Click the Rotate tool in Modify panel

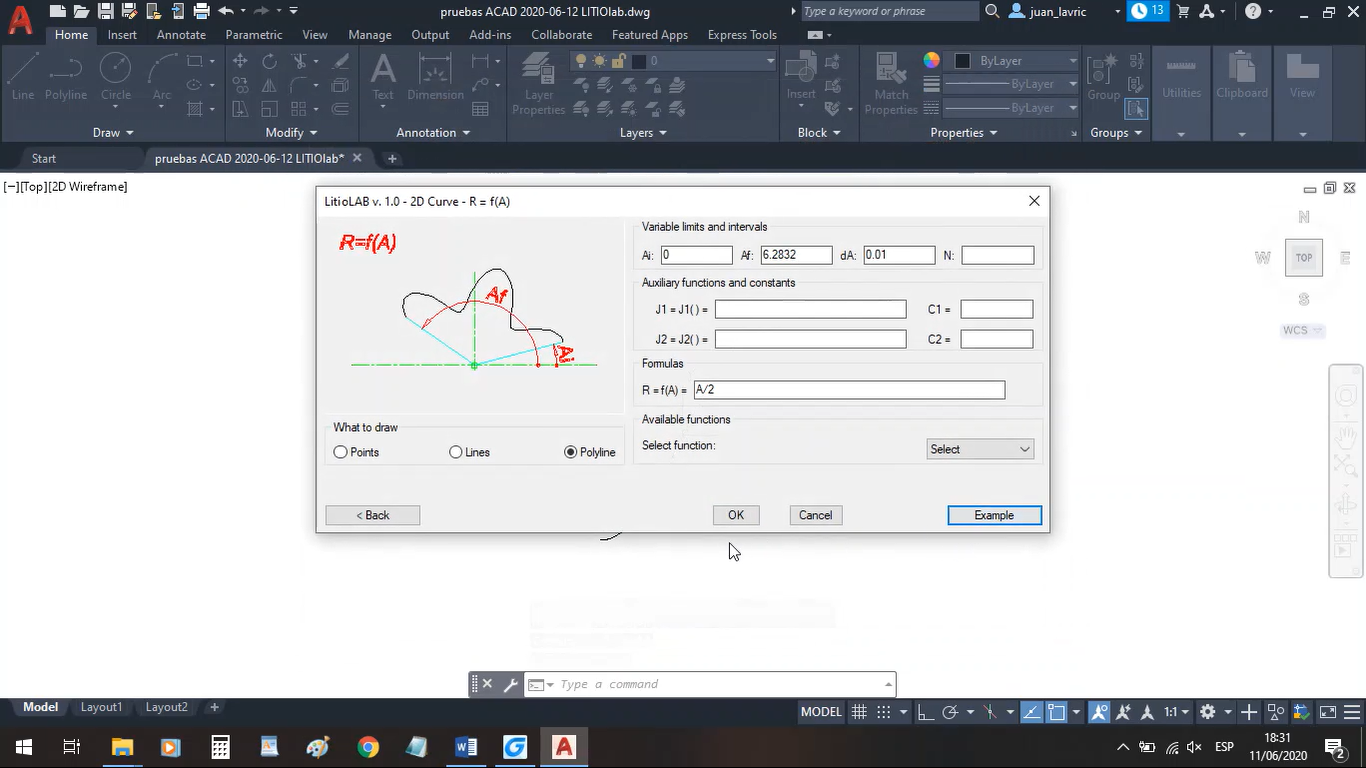tap(269, 61)
